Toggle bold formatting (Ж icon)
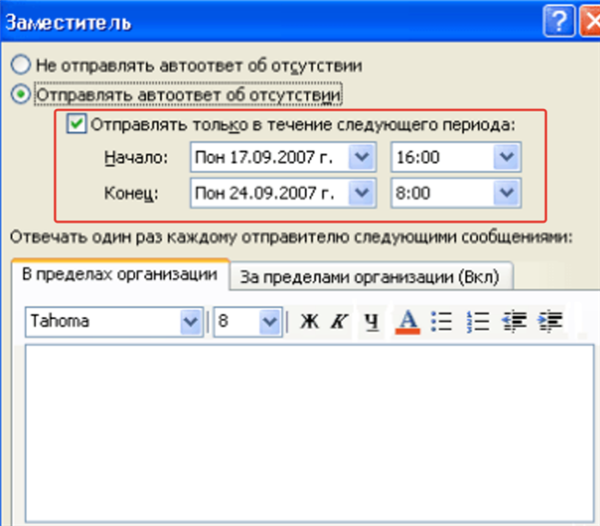The width and height of the screenshot is (600, 526). pos(309,321)
